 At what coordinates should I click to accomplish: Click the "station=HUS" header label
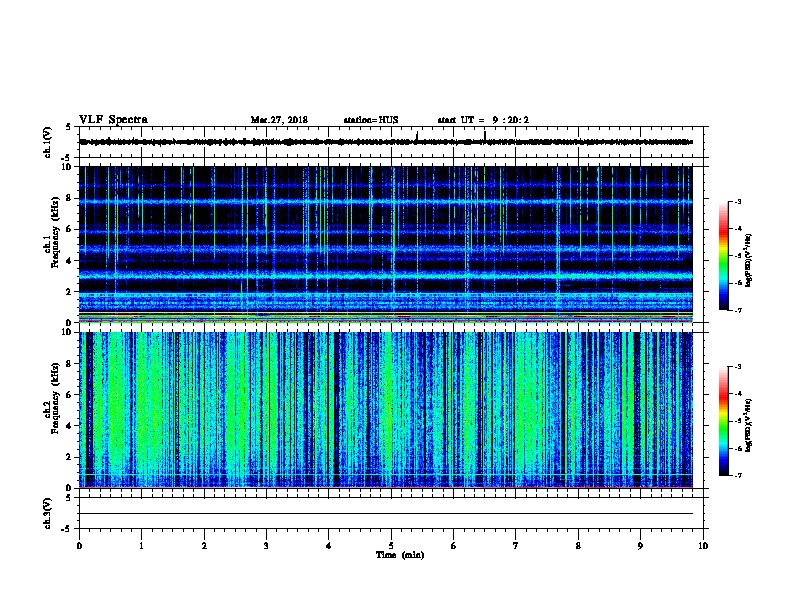click(371, 120)
